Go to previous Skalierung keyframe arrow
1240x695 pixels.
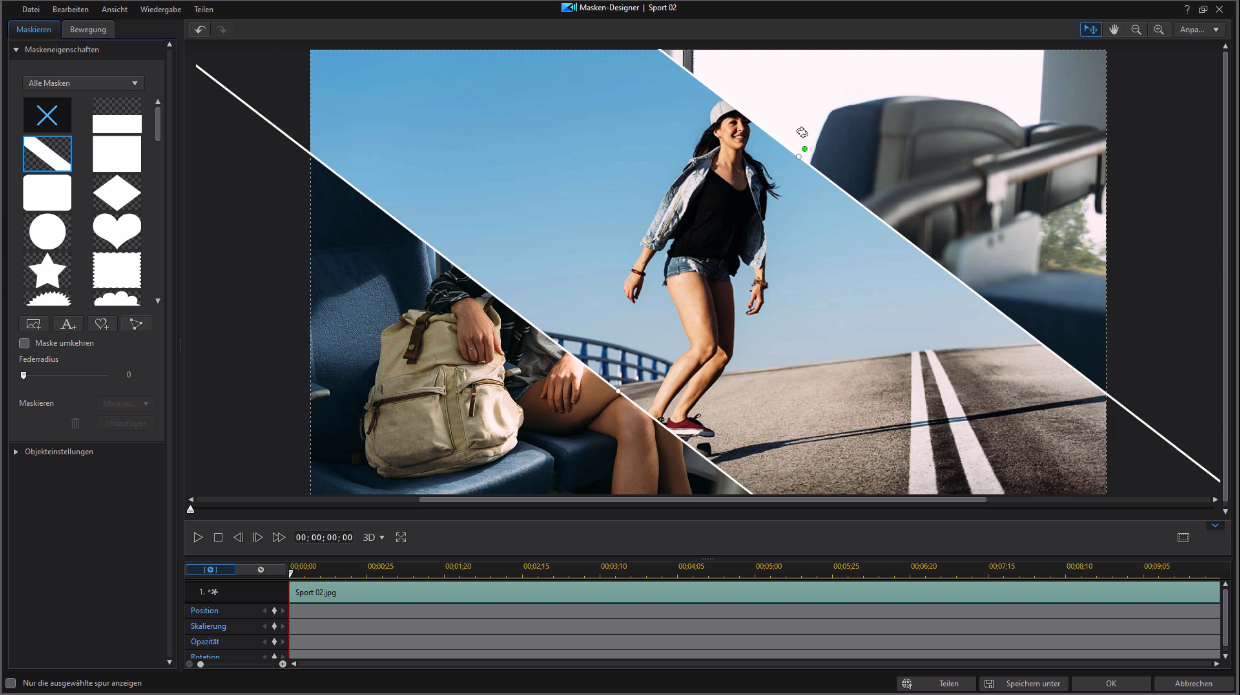pos(265,626)
